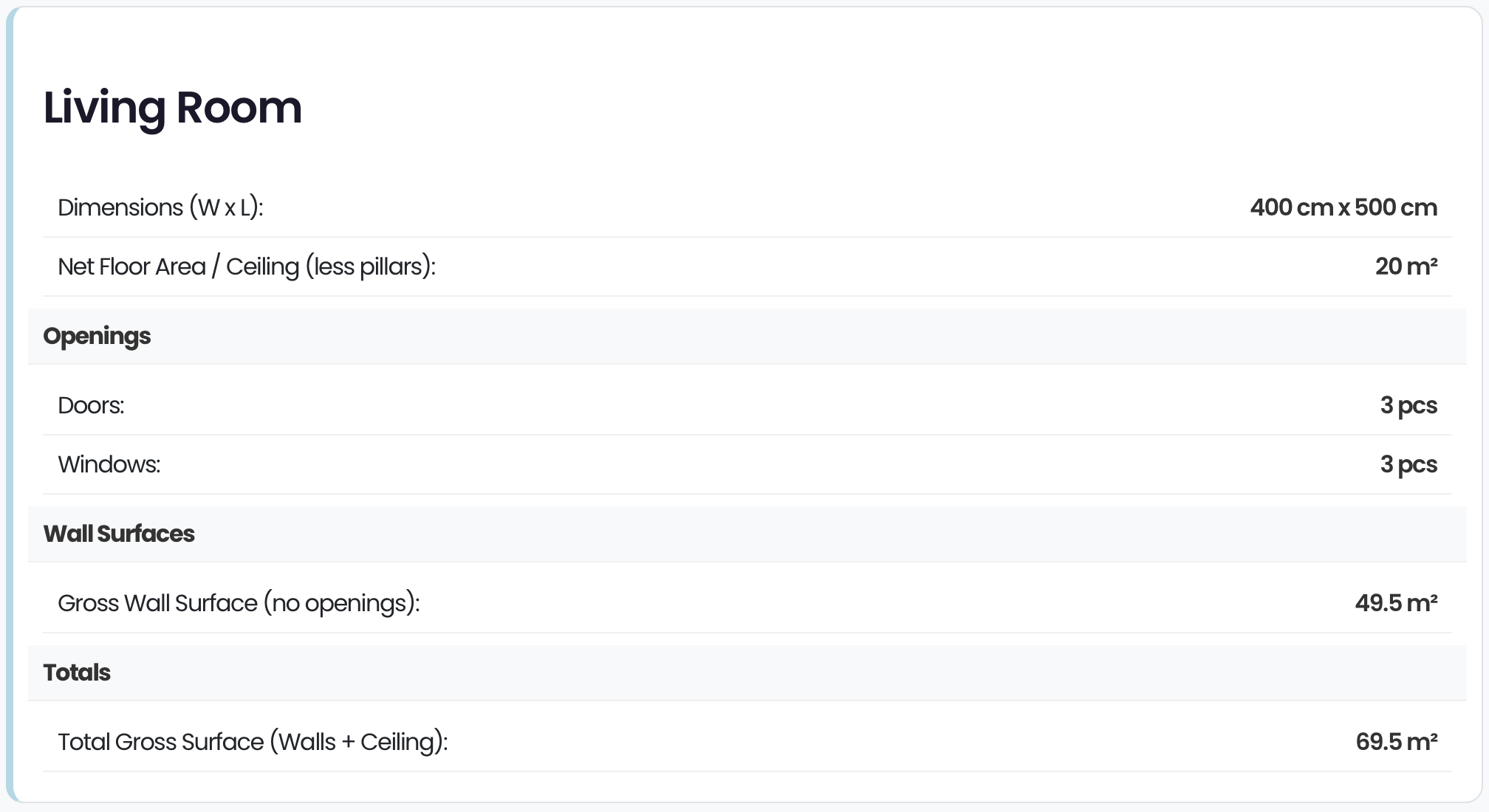Select the Dimensions (W x L) label
Image resolution: width=1489 pixels, height=812 pixels.
[x=160, y=208]
